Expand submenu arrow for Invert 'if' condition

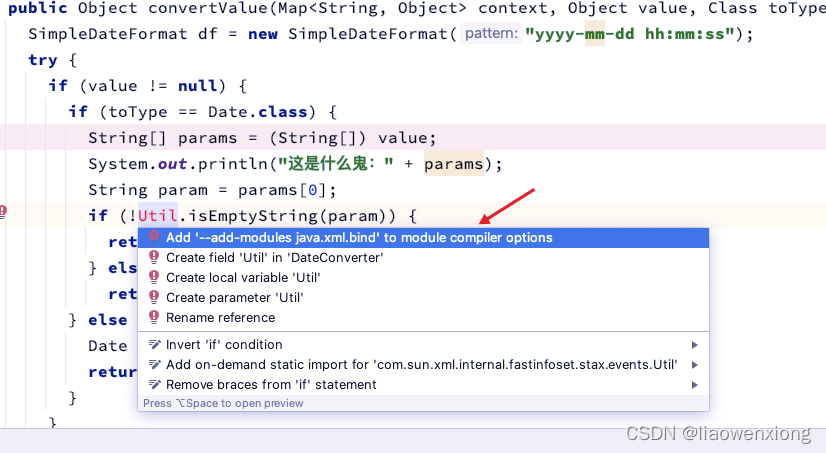695,345
